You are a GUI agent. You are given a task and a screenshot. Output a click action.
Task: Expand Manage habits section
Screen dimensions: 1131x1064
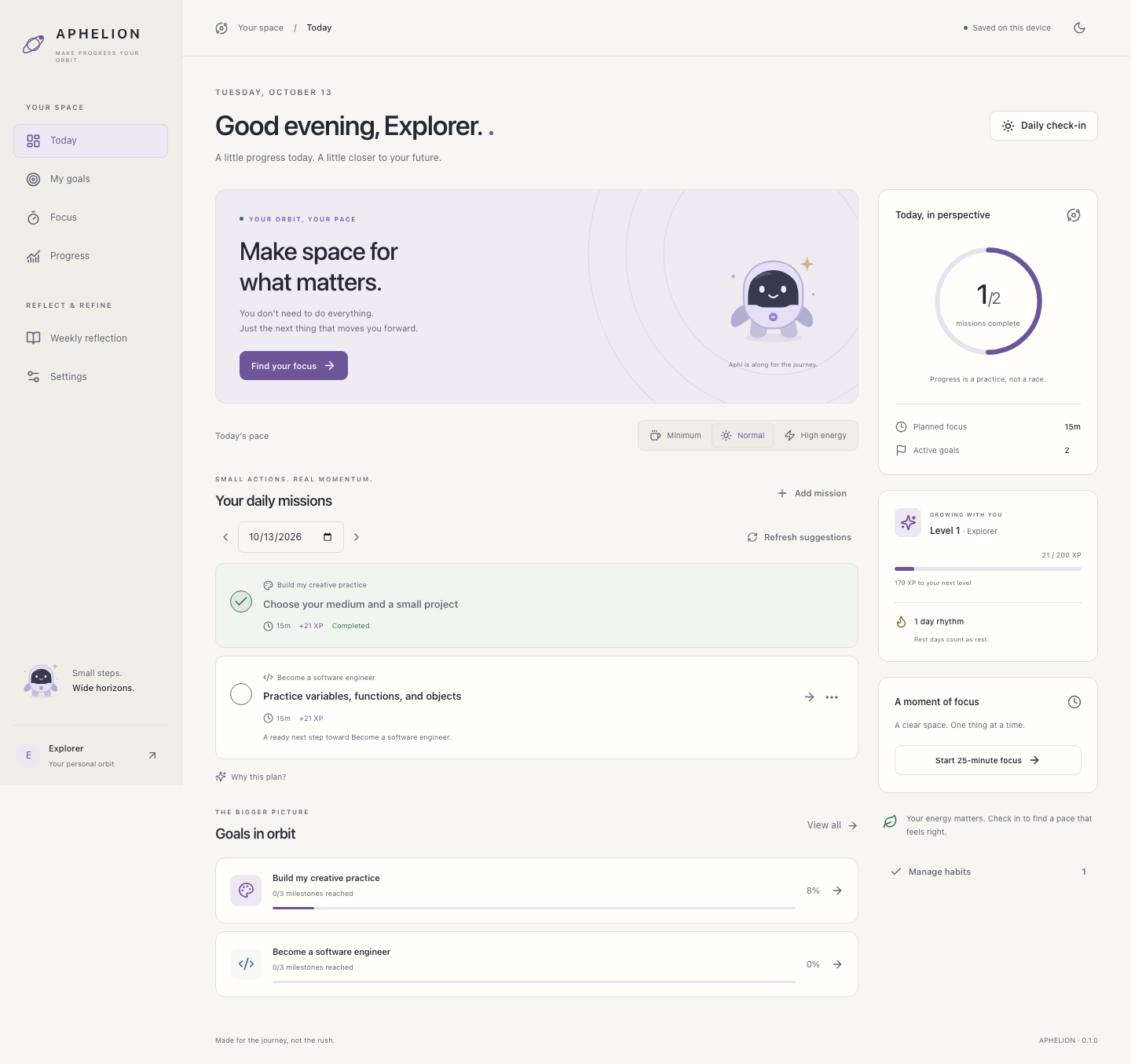[x=988, y=872]
